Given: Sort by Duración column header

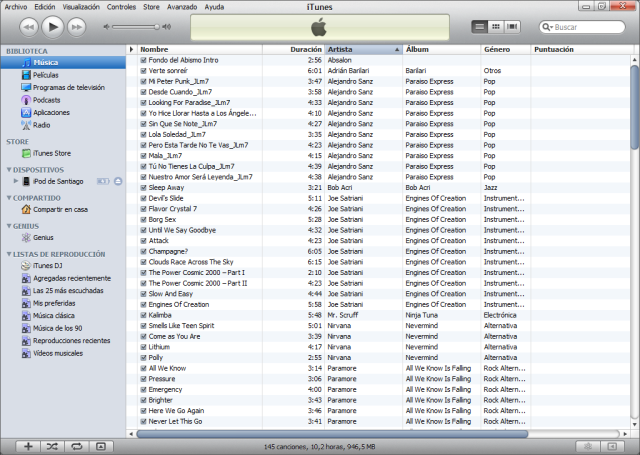Looking at the screenshot, I should click(293, 49).
